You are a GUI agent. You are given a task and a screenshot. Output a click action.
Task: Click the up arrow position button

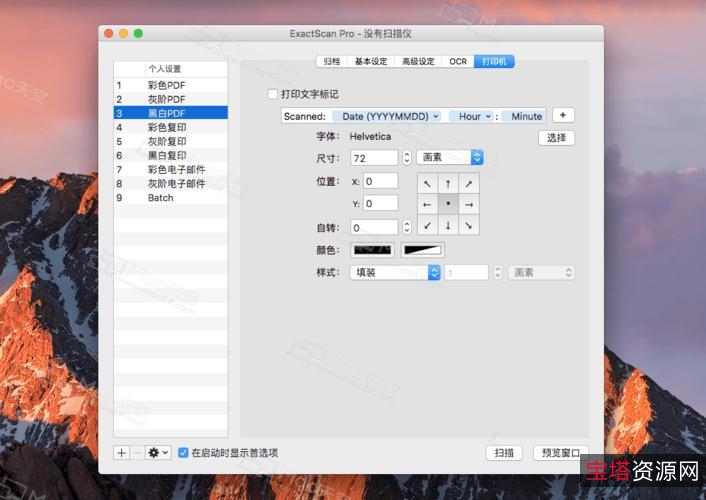[x=448, y=183]
